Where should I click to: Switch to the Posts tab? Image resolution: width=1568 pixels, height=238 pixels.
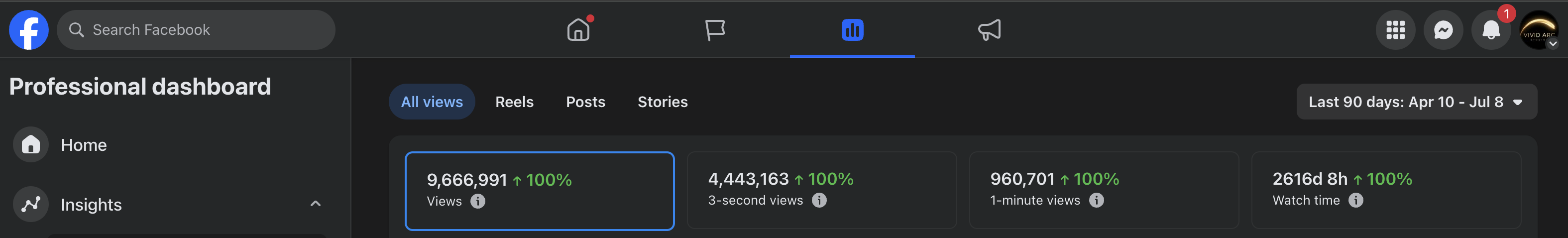point(585,102)
